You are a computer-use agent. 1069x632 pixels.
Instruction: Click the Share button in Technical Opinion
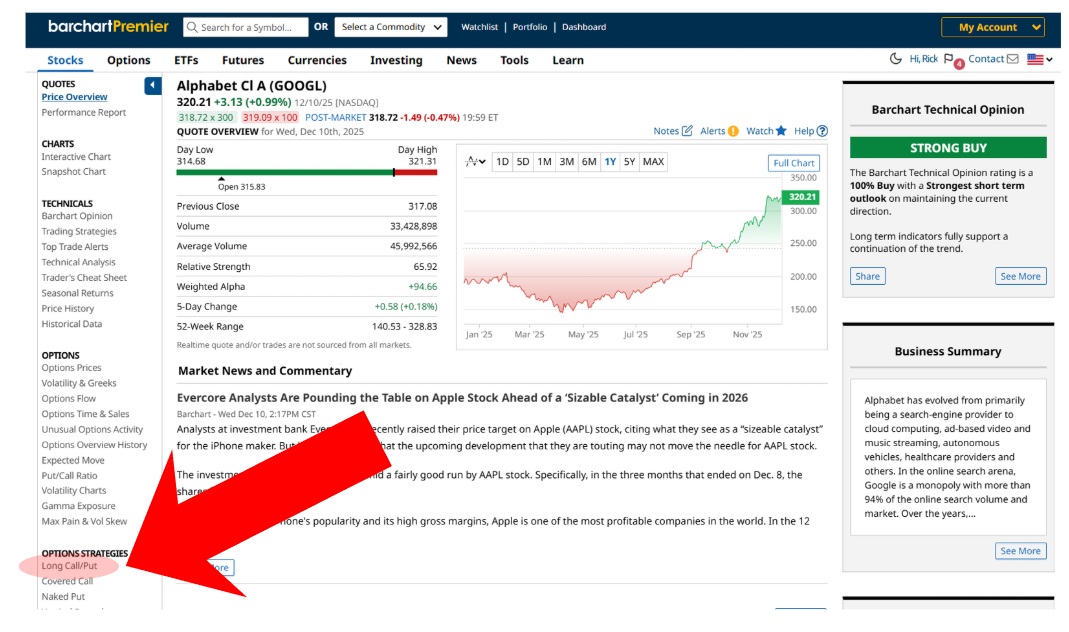[867, 276]
